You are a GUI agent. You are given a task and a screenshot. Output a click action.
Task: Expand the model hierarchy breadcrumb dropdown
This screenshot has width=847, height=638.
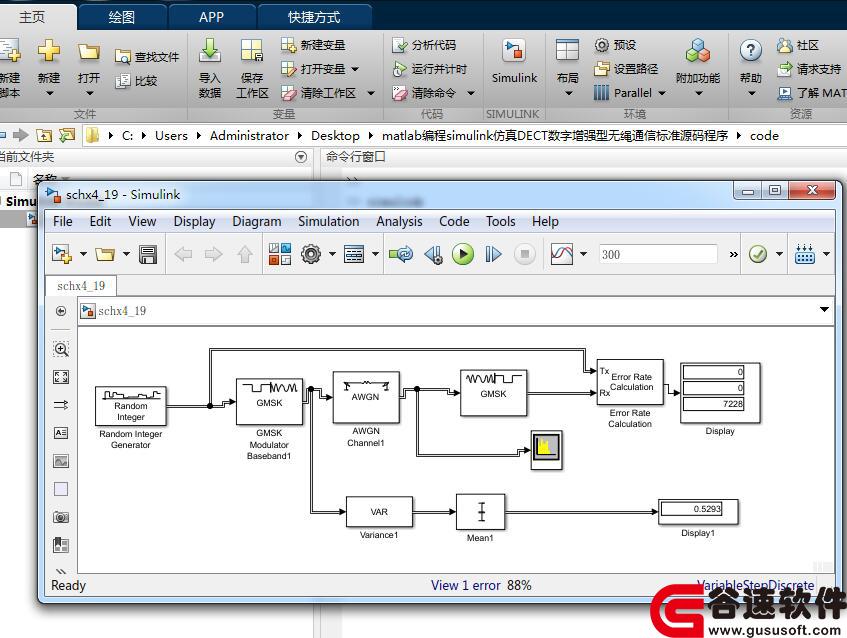[x=824, y=310]
